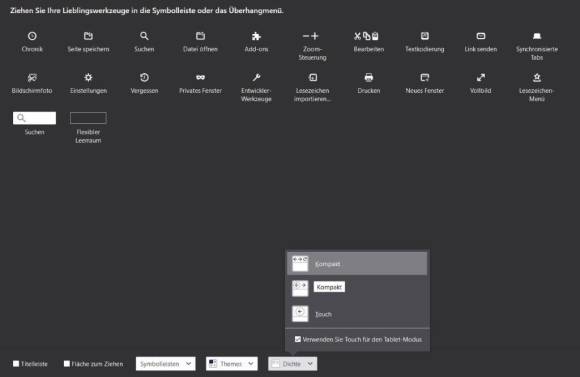Viewport: 580px width, 377px height.
Task: Open the Themes dropdown
Action: 232,364
